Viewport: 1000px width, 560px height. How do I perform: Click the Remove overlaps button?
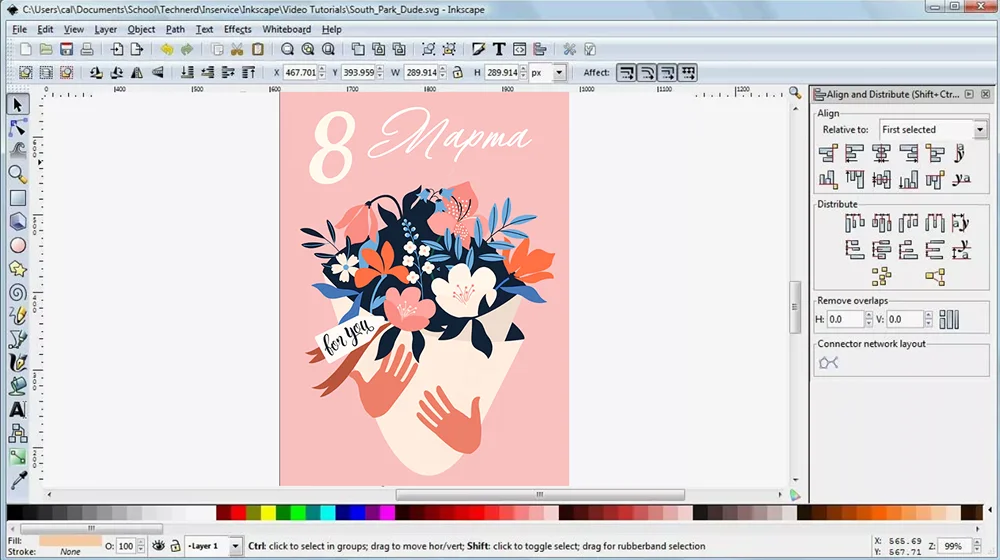pyautogui.click(x=949, y=320)
